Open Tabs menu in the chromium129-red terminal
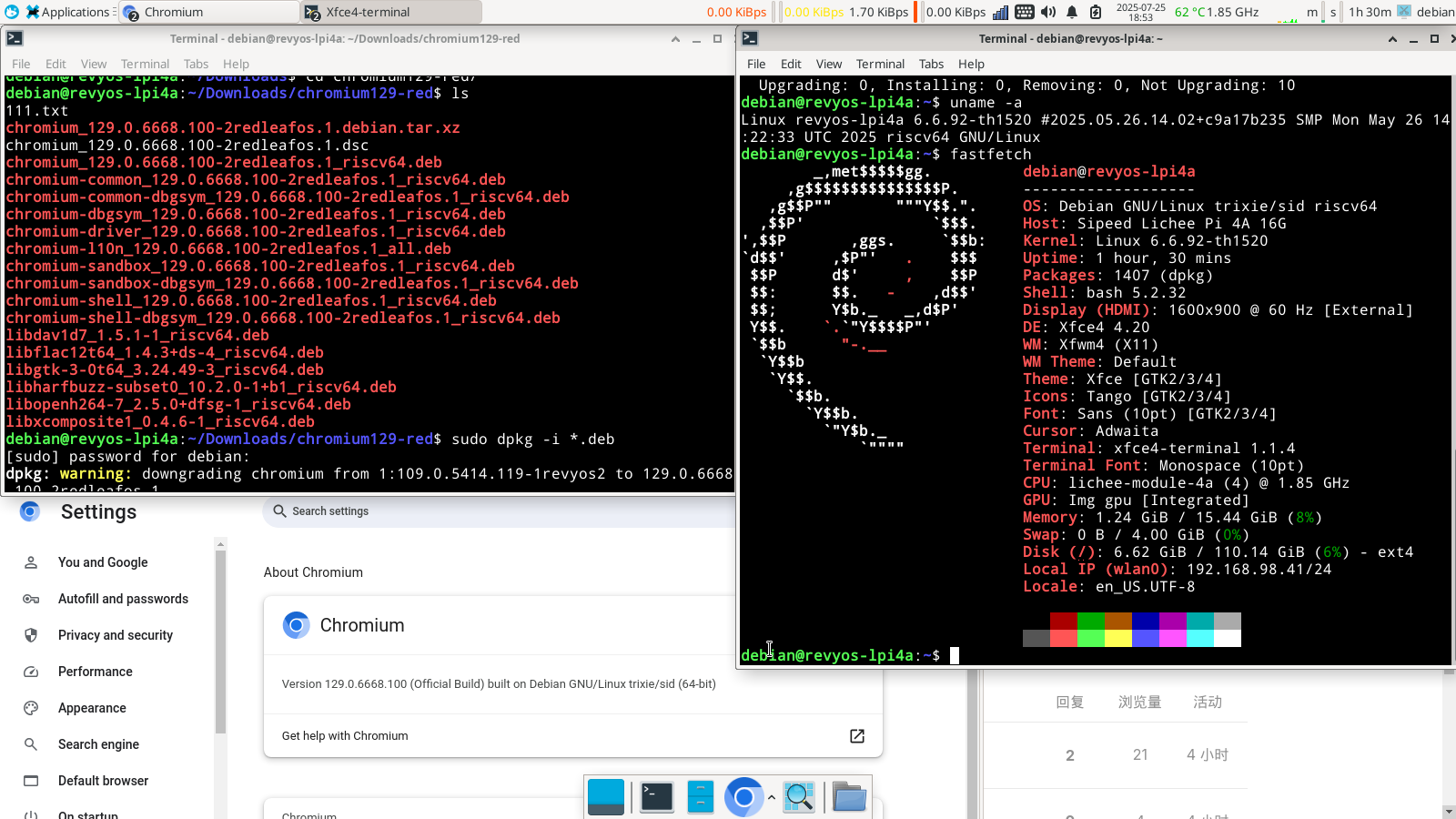 coord(196,64)
